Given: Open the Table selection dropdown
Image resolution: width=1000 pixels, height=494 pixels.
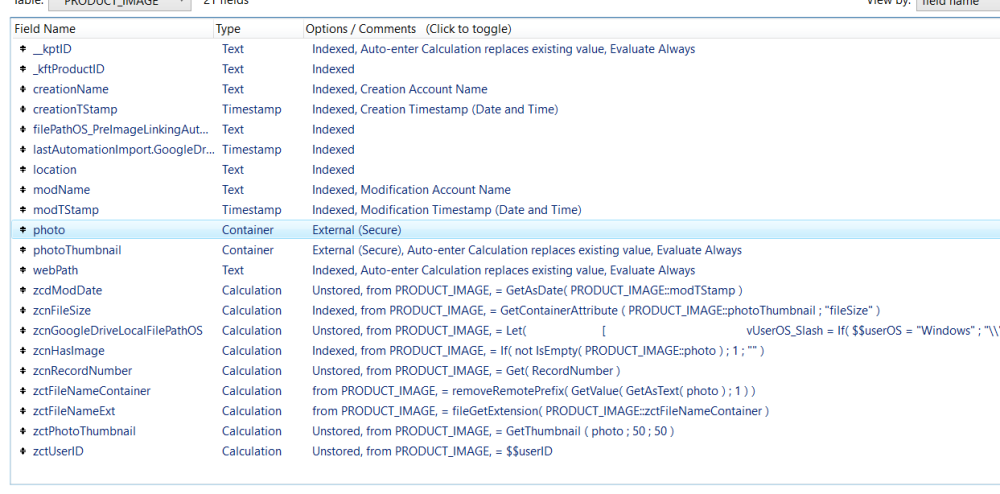Looking at the screenshot, I should pos(120,3).
